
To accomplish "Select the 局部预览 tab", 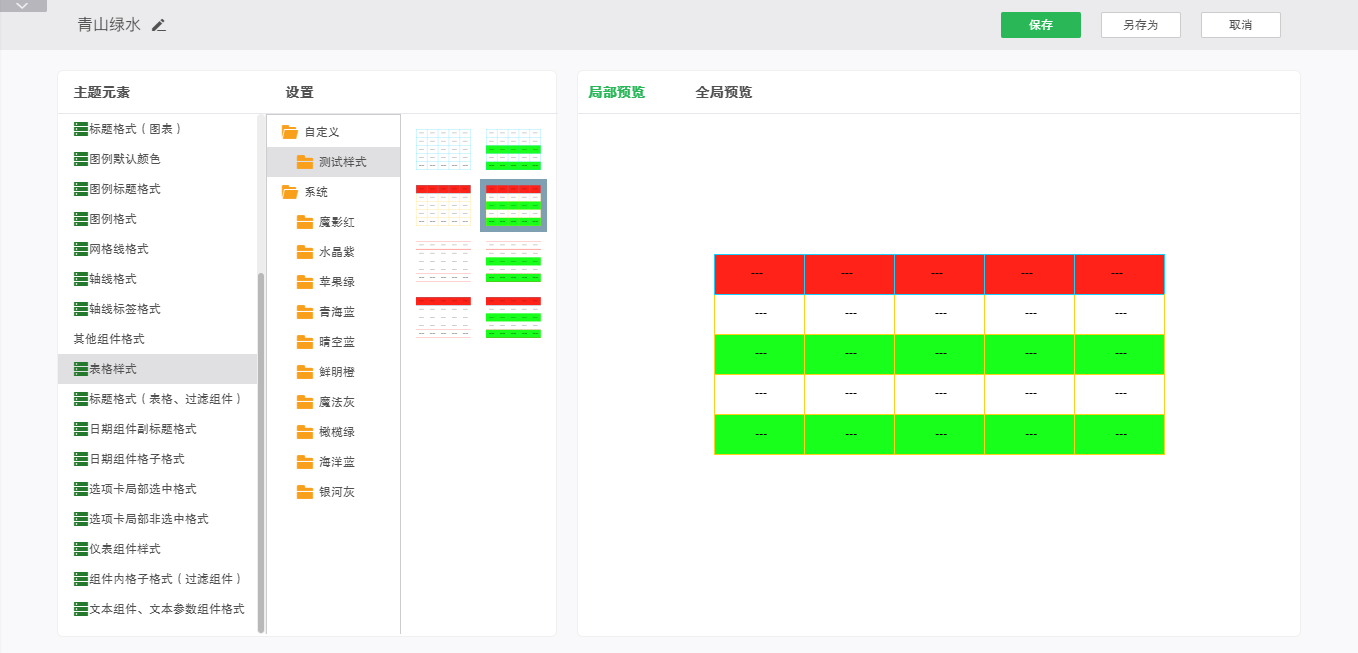I will click(x=616, y=93).
